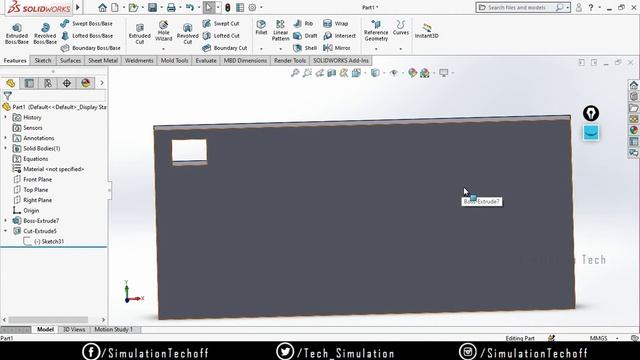Open the Reference Geometry tool
Image resolution: width=640 pixels, height=360 pixels.
point(376,31)
